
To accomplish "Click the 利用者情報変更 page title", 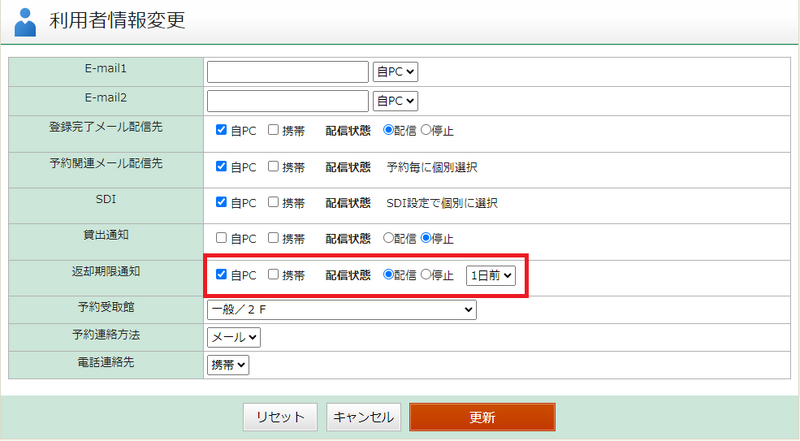I will [117, 21].
